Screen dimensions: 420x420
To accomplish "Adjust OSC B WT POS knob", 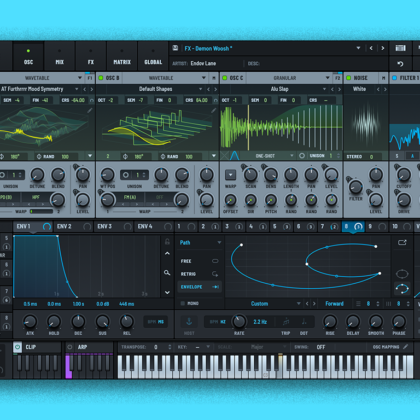I will pos(107,174).
